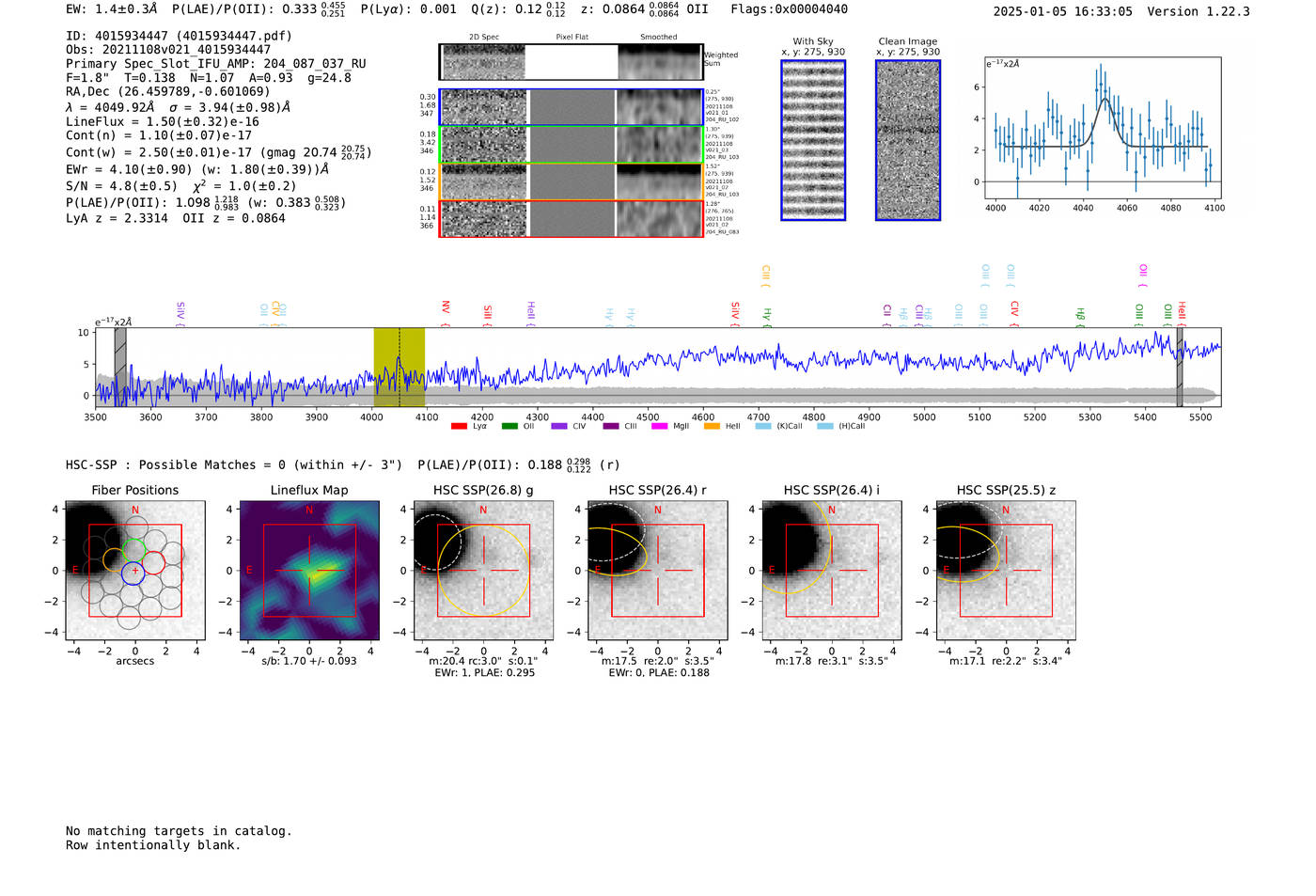Click the hatched gray band near 3540 Å
1316x896 pixels.
[x=120, y=368]
